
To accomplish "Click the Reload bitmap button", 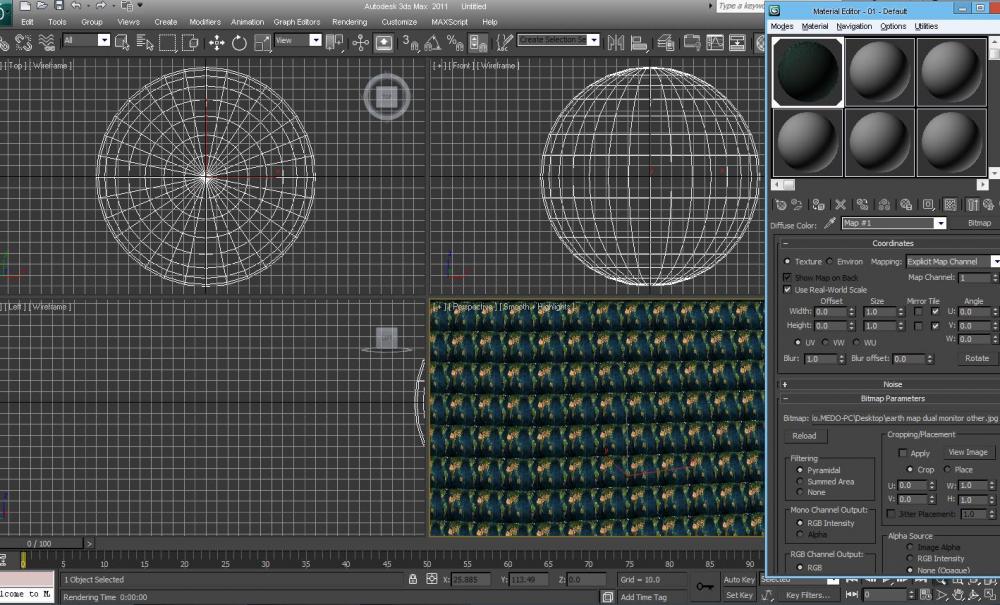I will tap(804, 436).
